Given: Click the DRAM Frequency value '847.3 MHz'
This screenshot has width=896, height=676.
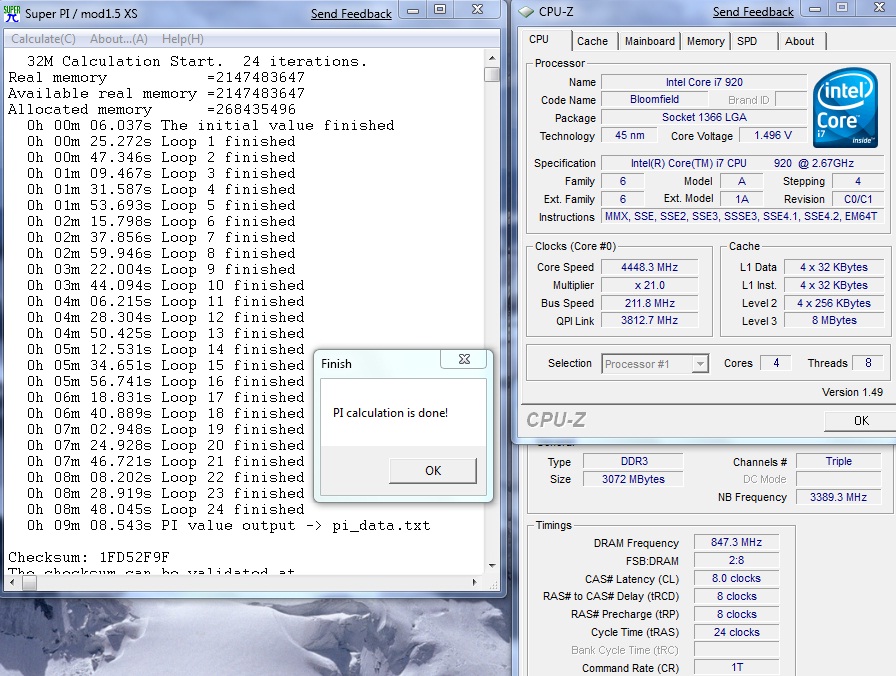Looking at the screenshot, I should [737, 542].
